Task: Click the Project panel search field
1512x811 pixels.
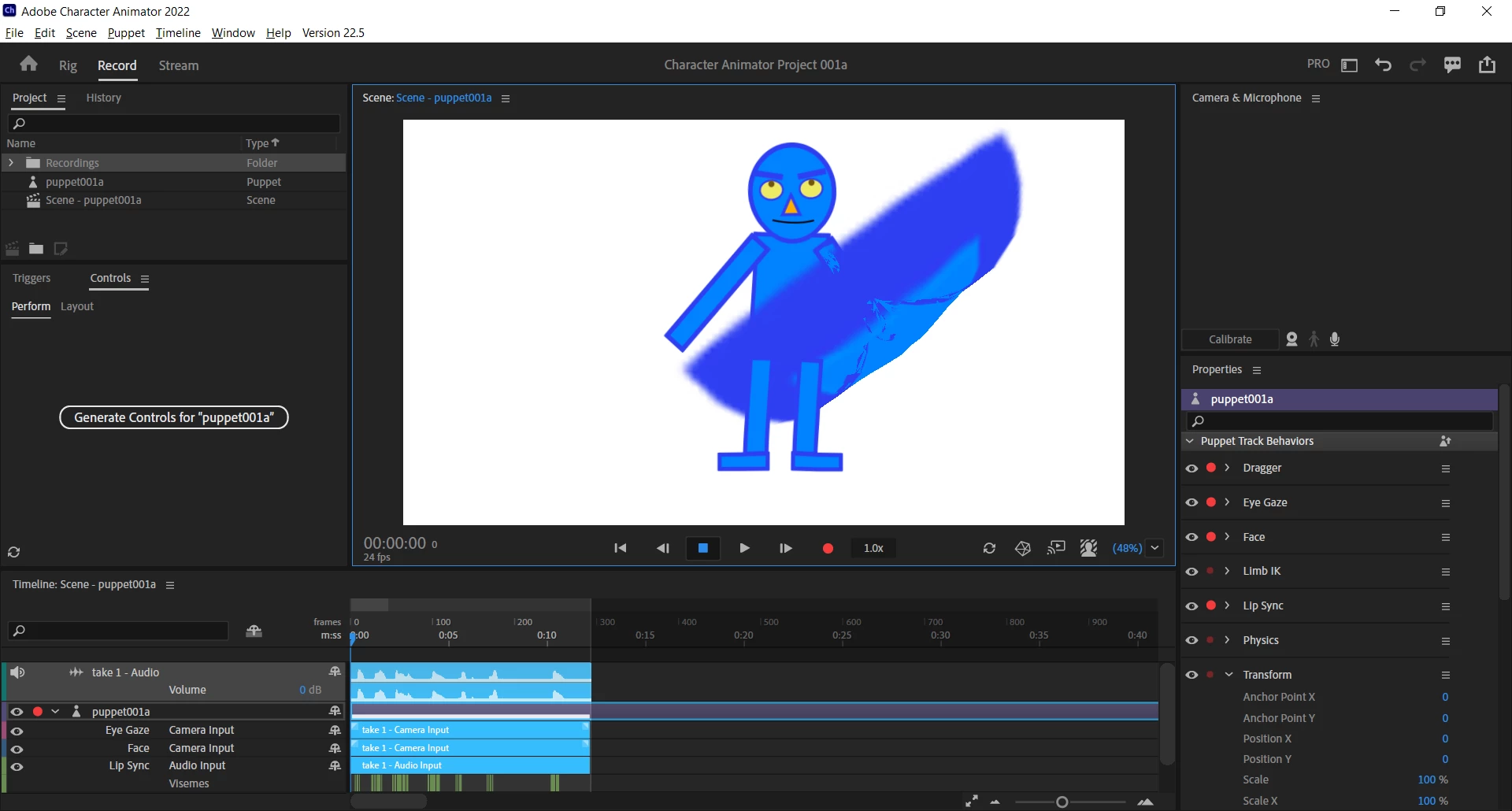Action: point(173,124)
